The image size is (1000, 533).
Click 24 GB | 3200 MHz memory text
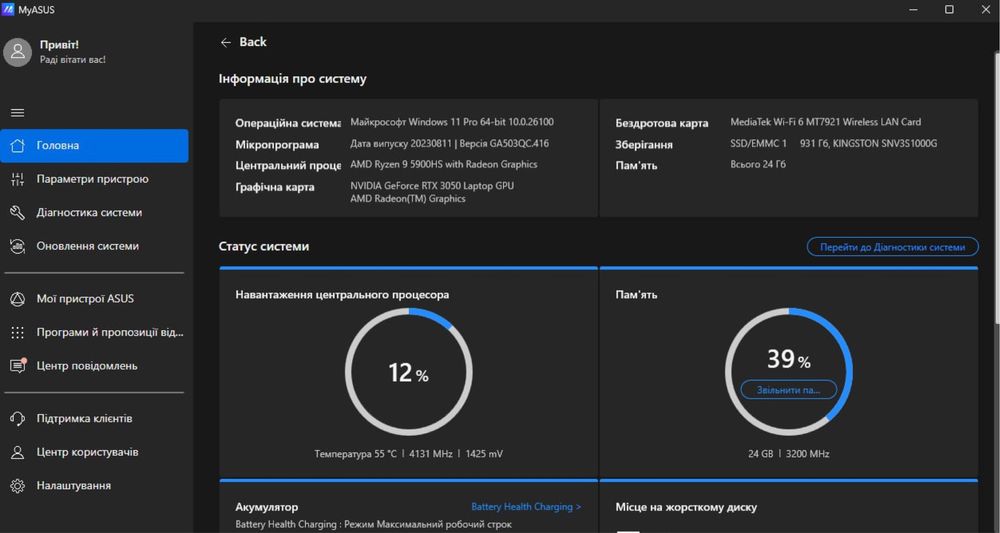click(788, 454)
